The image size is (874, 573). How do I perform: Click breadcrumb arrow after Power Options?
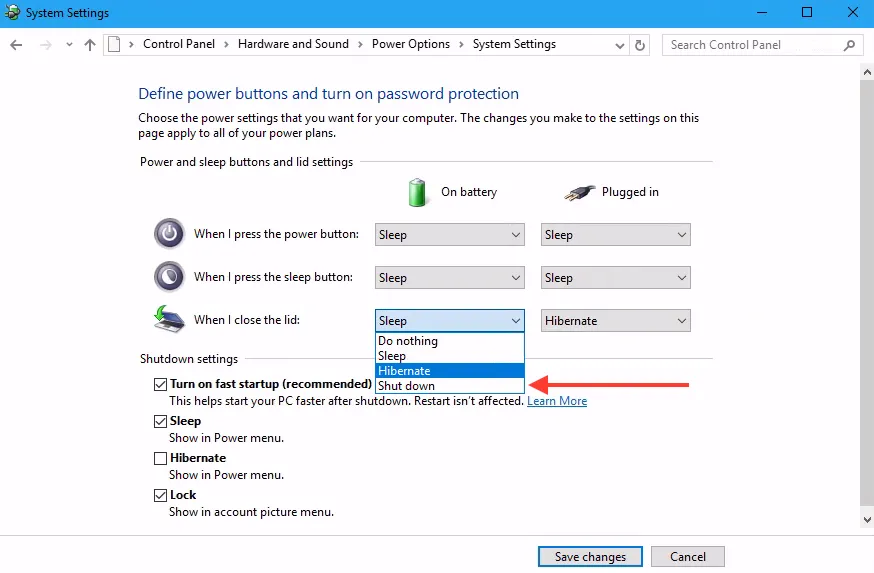tap(461, 45)
